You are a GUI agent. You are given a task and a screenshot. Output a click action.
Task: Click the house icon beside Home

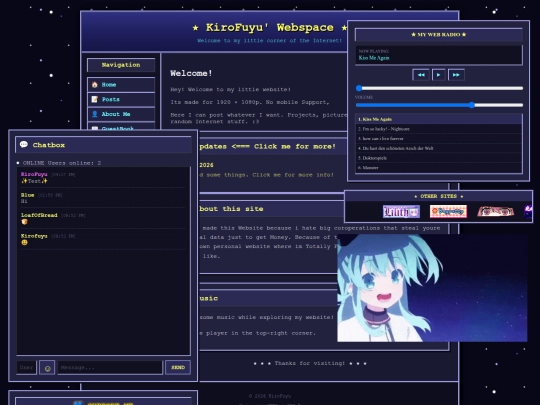coord(95,85)
